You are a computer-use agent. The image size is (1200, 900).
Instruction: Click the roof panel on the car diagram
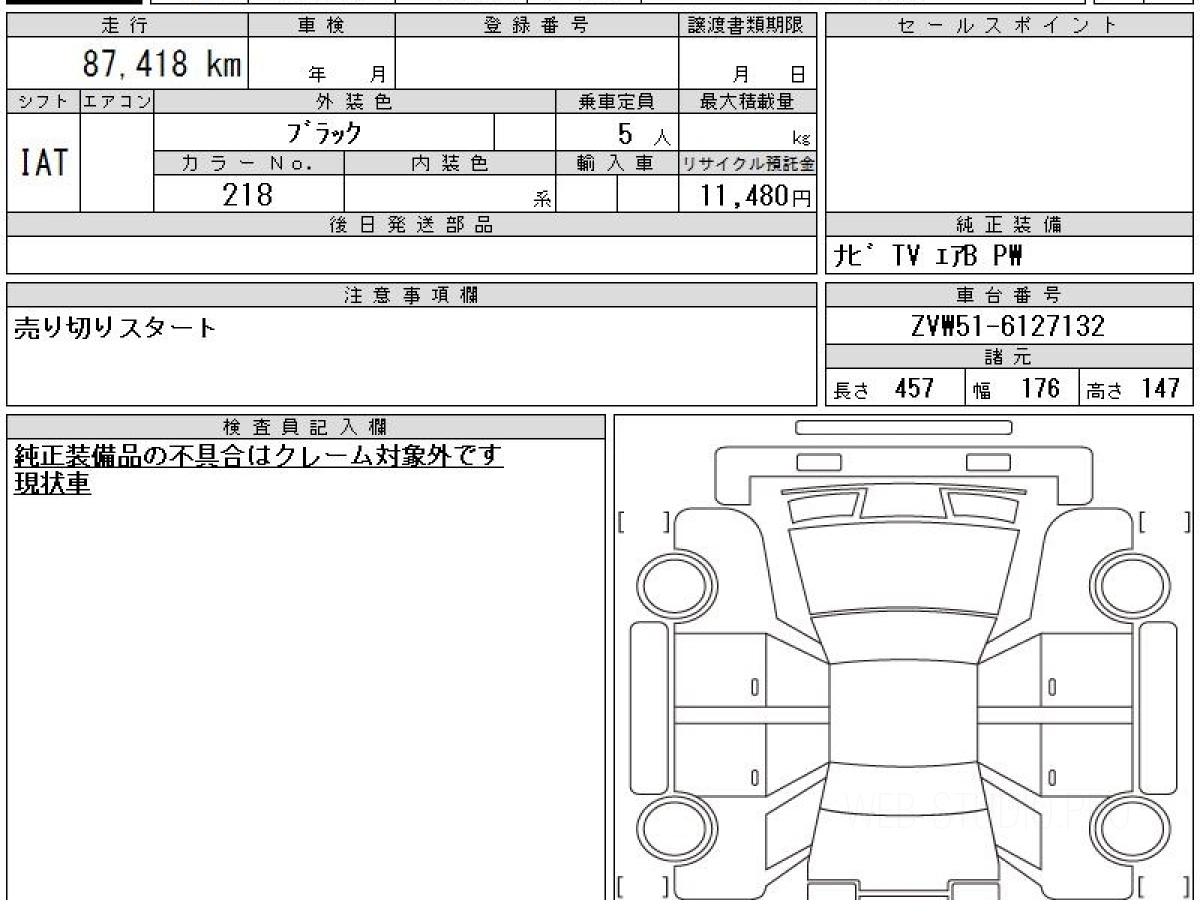coord(904,711)
